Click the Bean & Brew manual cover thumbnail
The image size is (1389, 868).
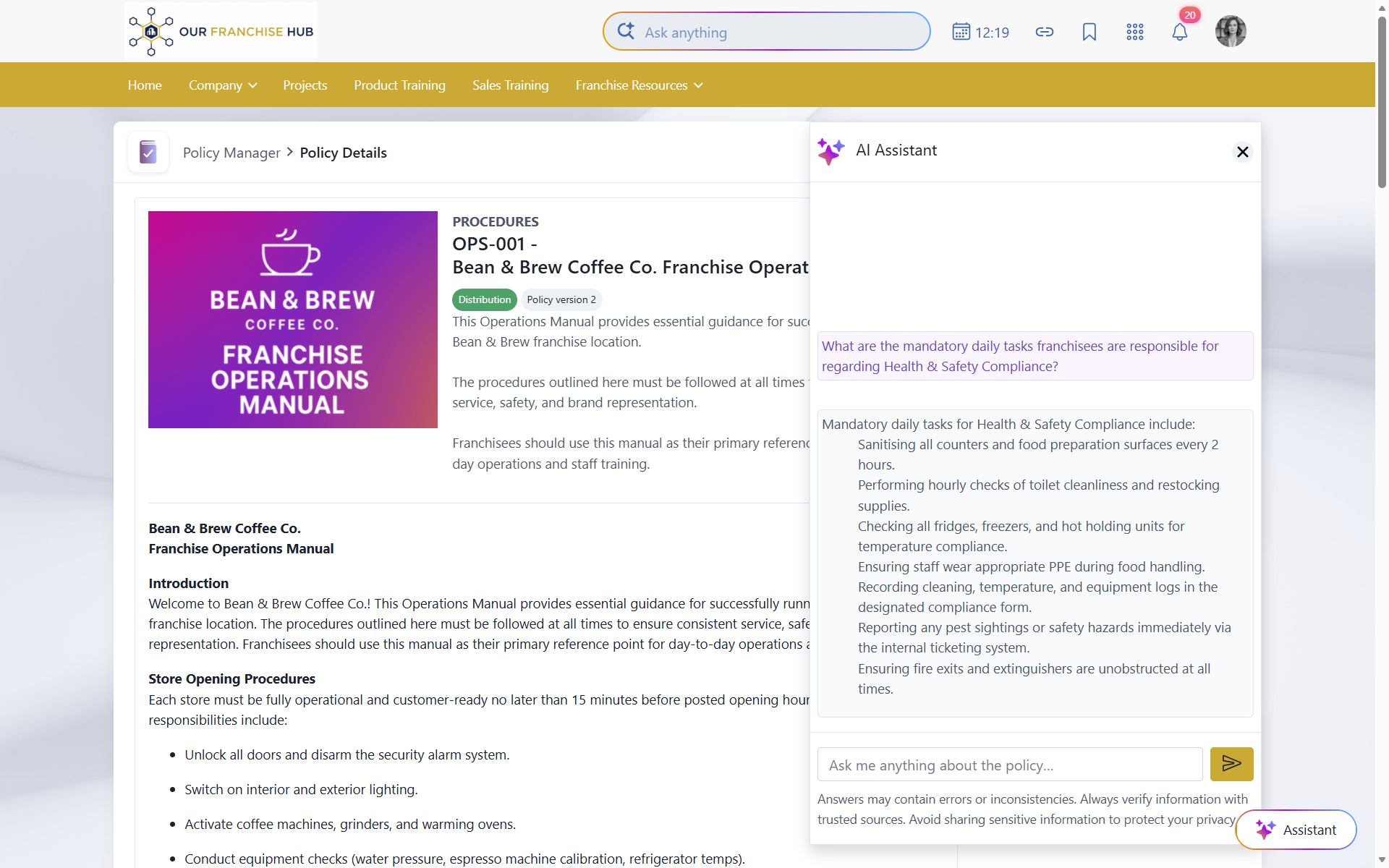tap(293, 320)
